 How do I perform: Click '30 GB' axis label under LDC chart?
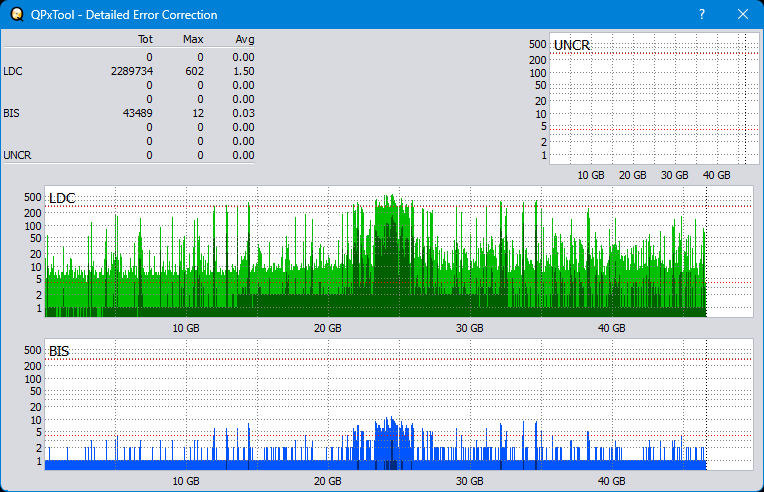[x=470, y=328]
